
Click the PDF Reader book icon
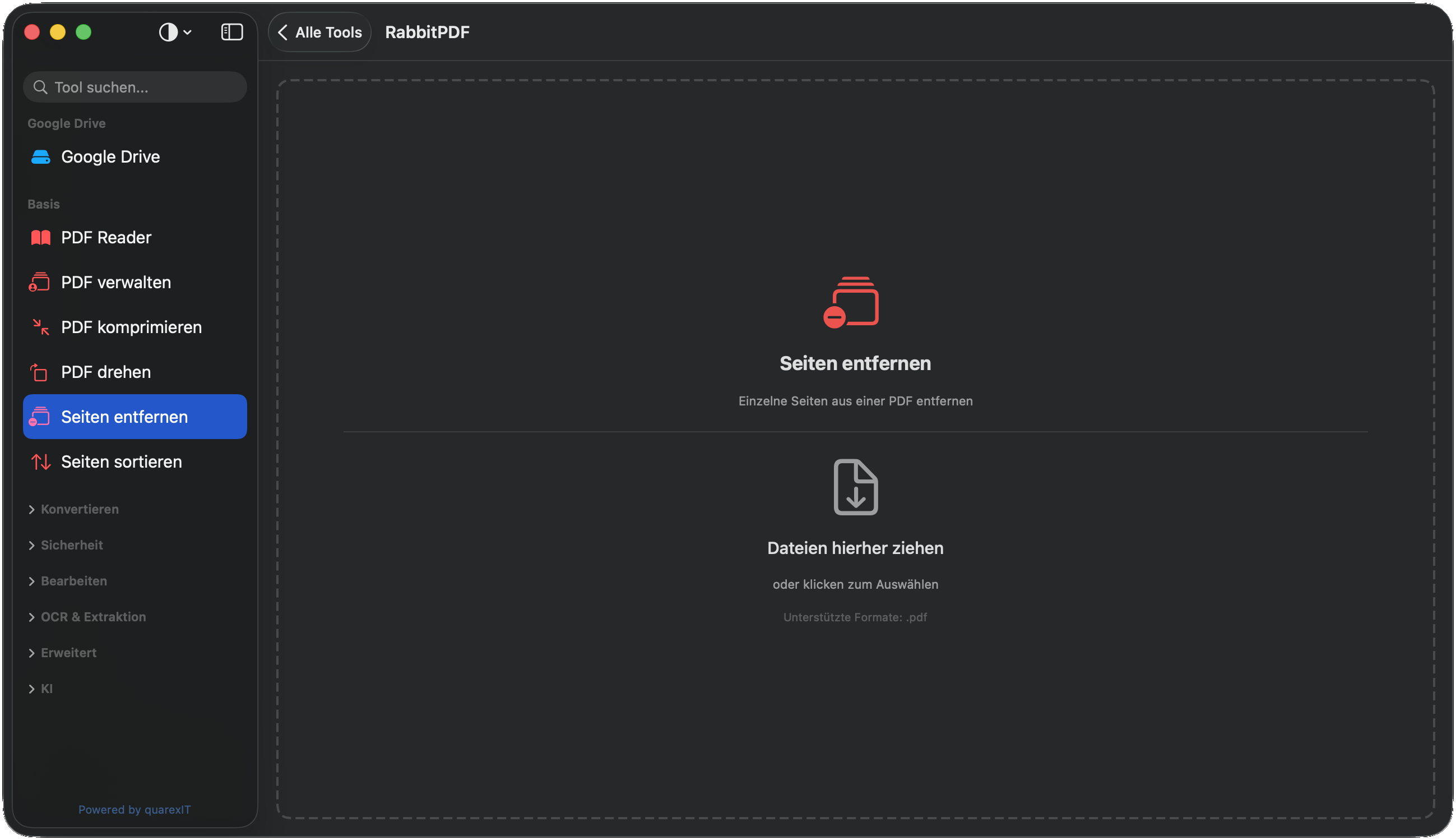40,238
